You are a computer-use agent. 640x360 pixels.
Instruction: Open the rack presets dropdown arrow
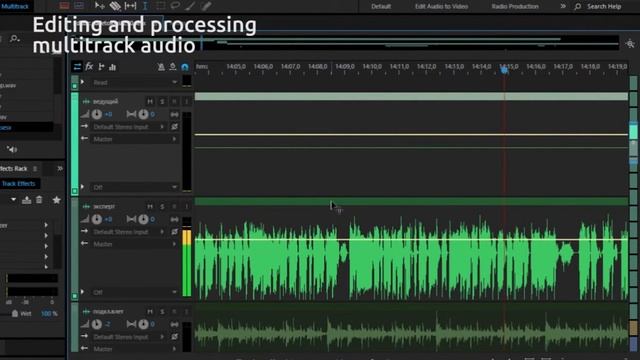click(x=13, y=200)
